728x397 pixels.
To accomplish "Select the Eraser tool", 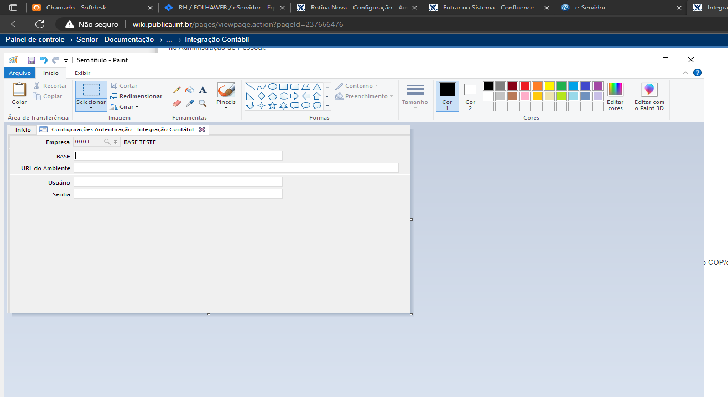I will [177, 103].
